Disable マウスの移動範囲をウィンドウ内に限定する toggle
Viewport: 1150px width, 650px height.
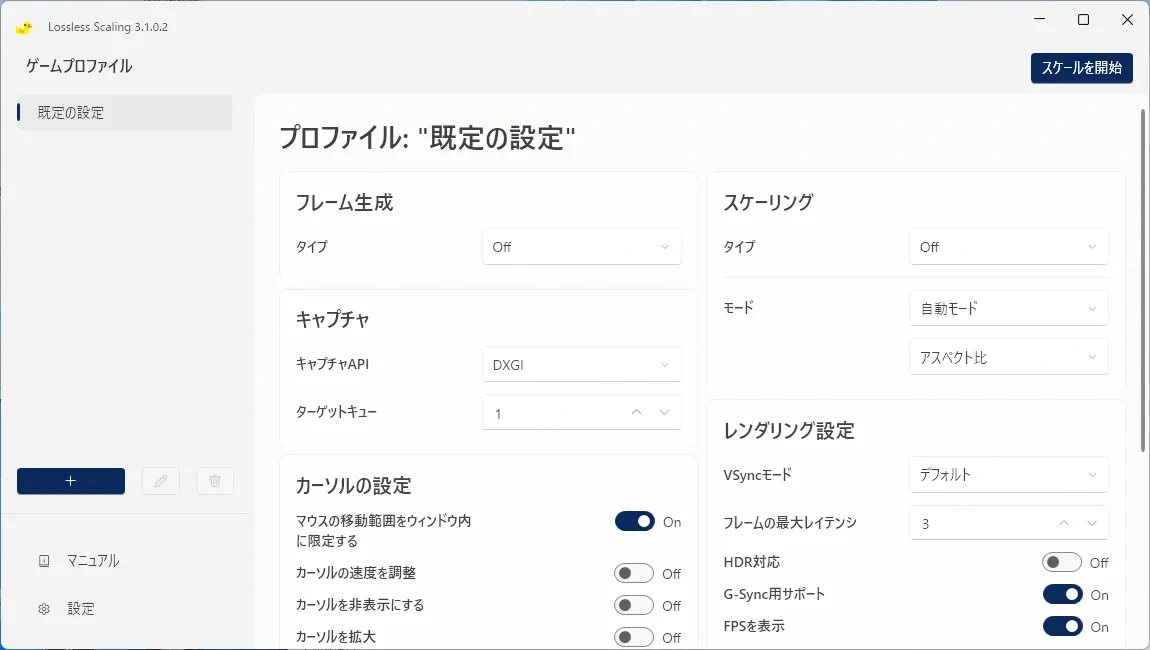634,522
